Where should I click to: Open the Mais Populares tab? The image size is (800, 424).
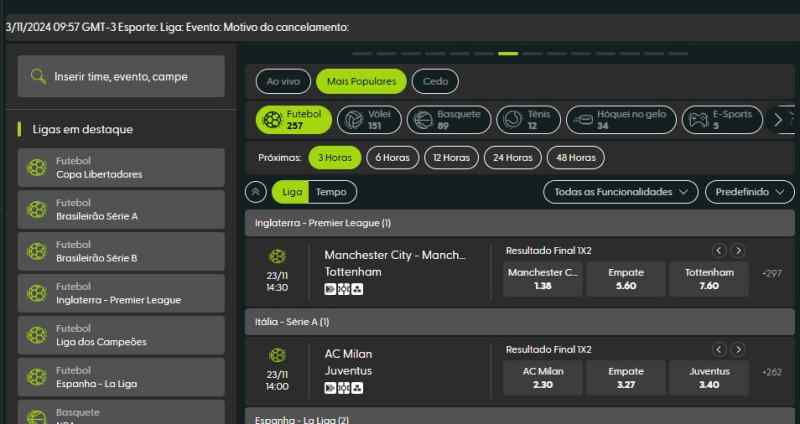pos(361,81)
